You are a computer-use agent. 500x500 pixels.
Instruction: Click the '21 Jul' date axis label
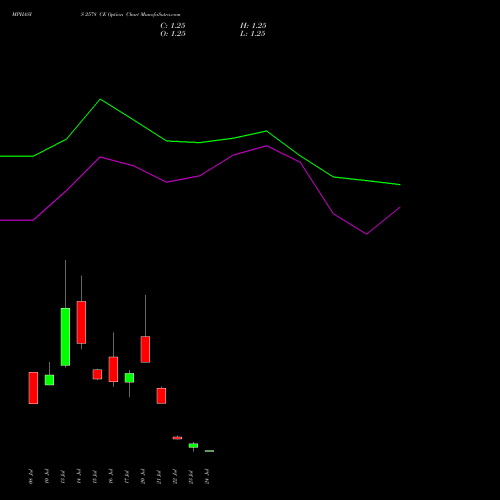[x=159, y=476]
